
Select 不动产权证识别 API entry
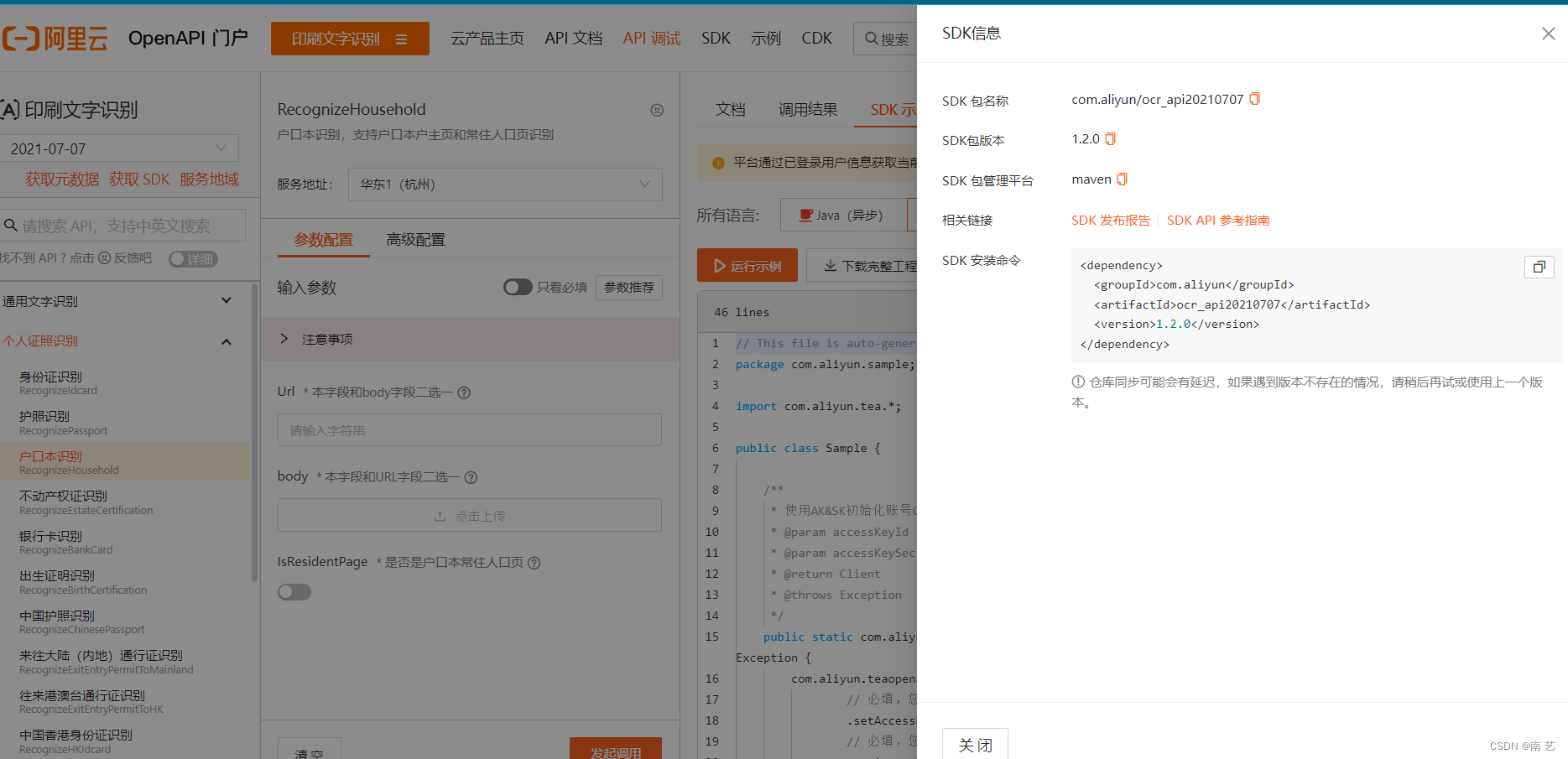click(x=126, y=502)
